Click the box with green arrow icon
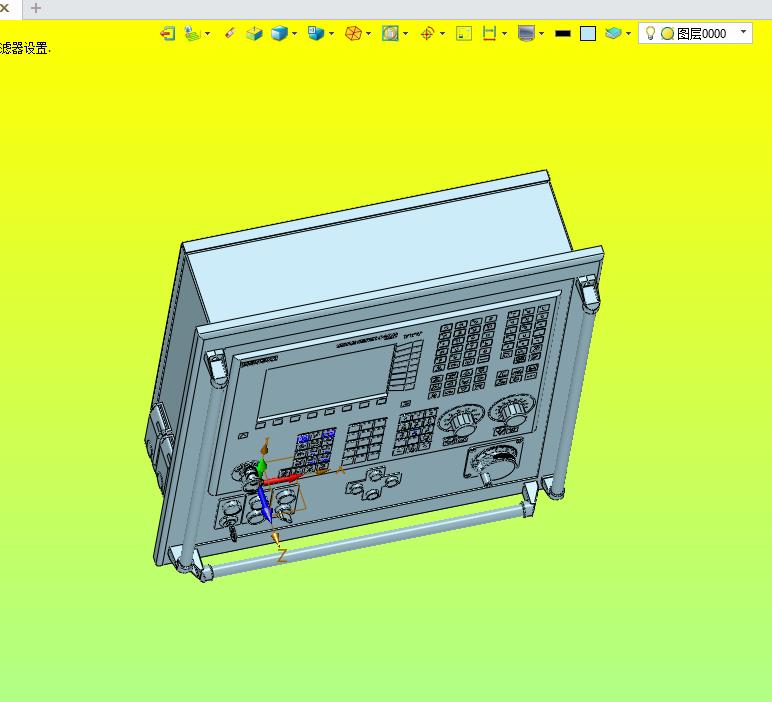 (254, 33)
